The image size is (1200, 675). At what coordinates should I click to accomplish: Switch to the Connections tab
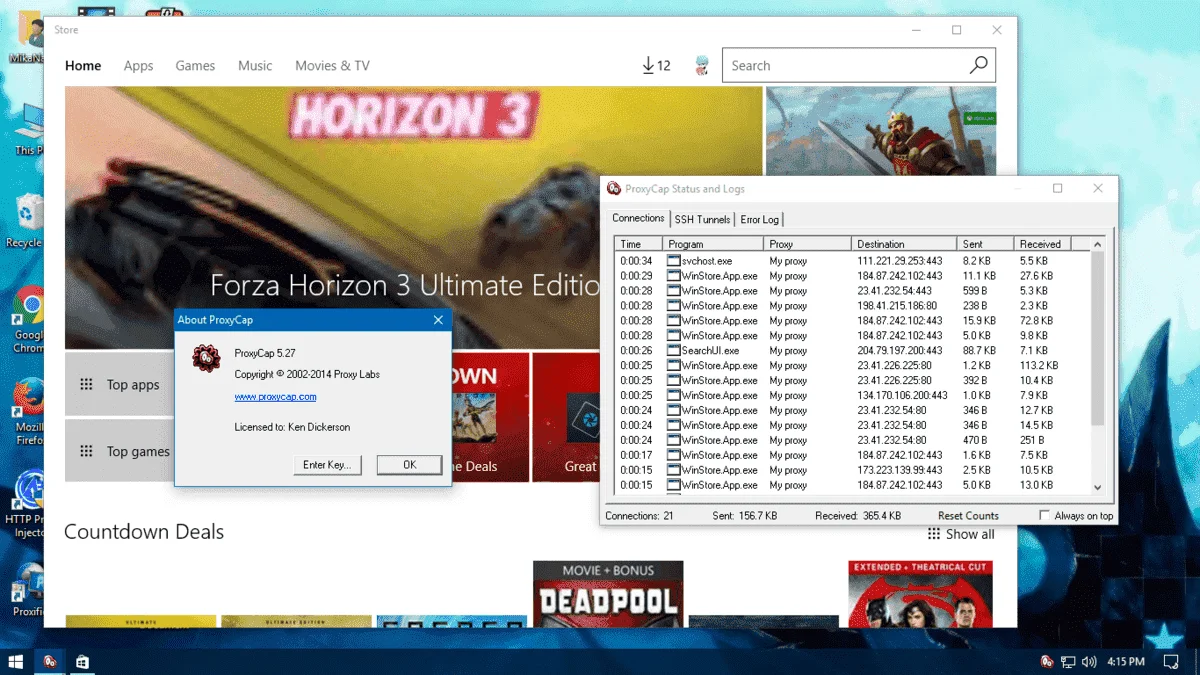638,218
